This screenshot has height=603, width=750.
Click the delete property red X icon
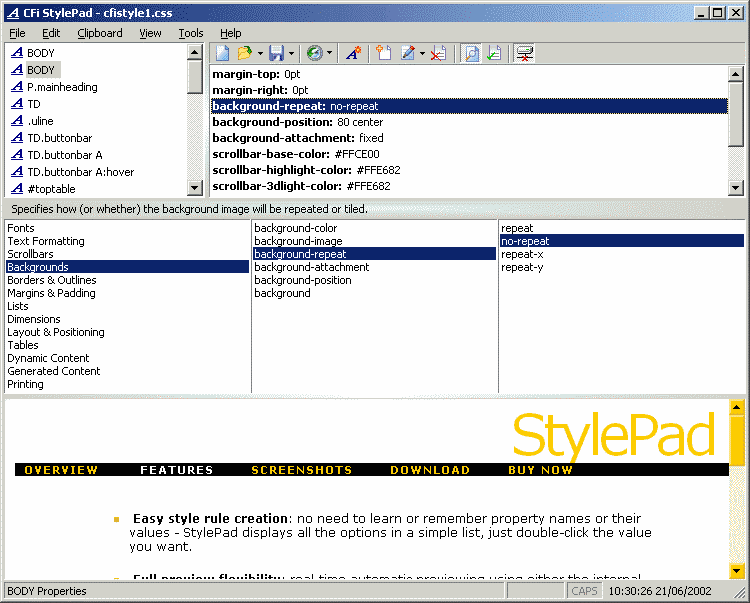pyautogui.click(x=438, y=53)
